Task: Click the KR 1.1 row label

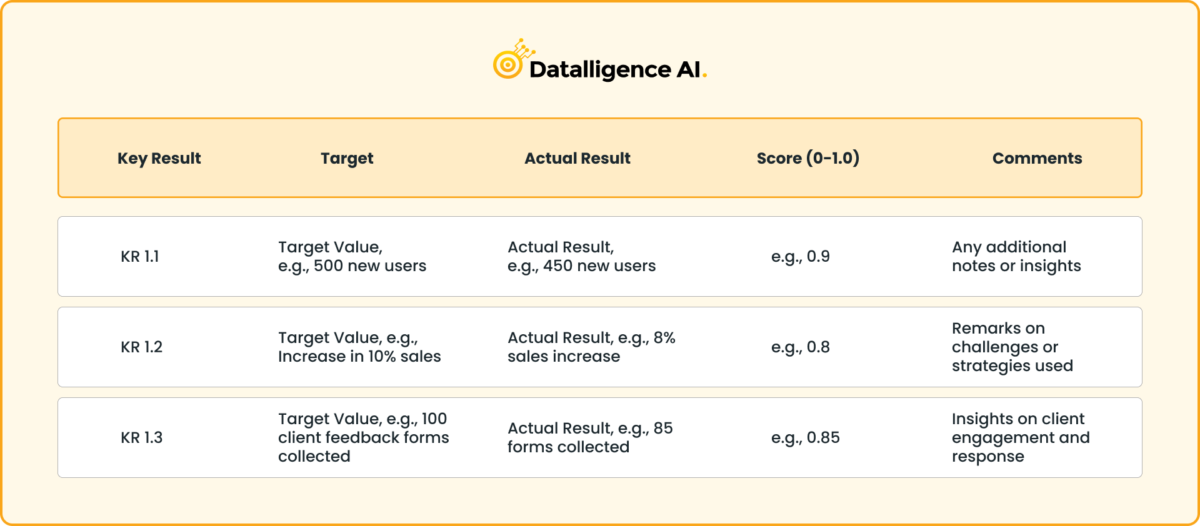Action: 140,256
